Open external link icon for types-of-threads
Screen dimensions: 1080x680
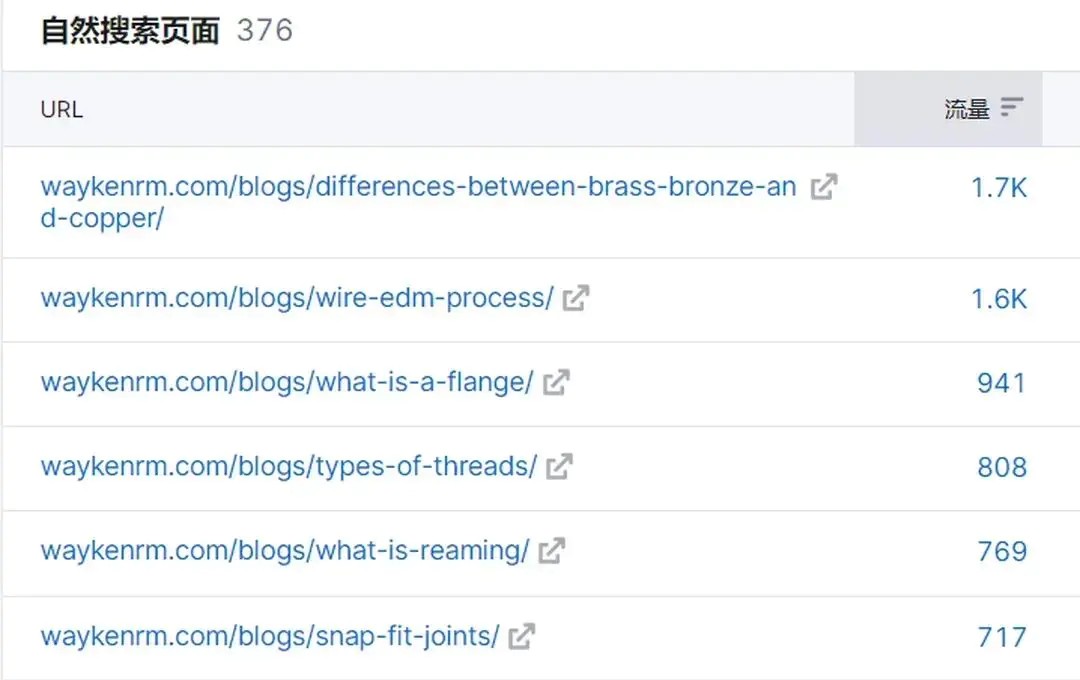560,466
